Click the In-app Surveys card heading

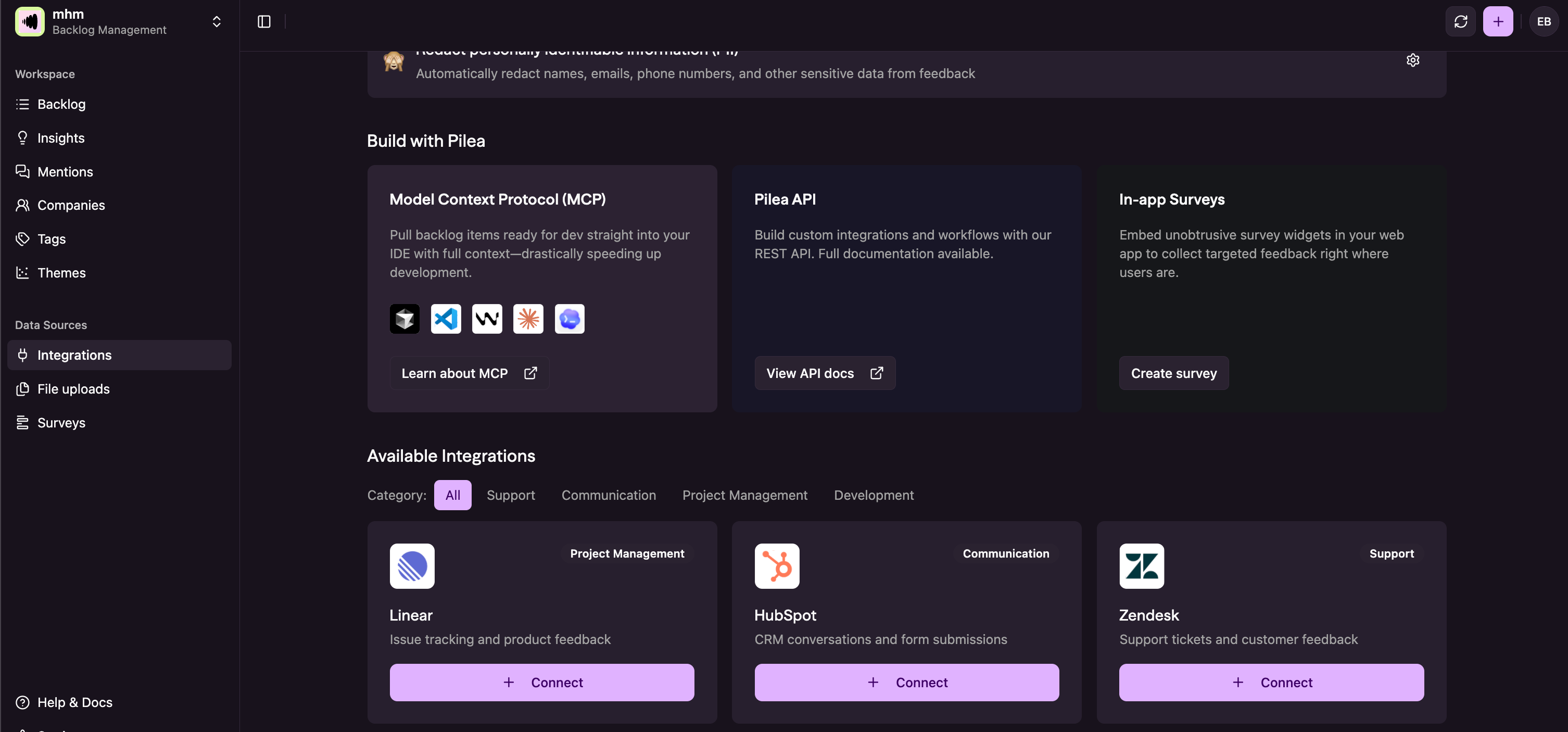[1172, 199]
